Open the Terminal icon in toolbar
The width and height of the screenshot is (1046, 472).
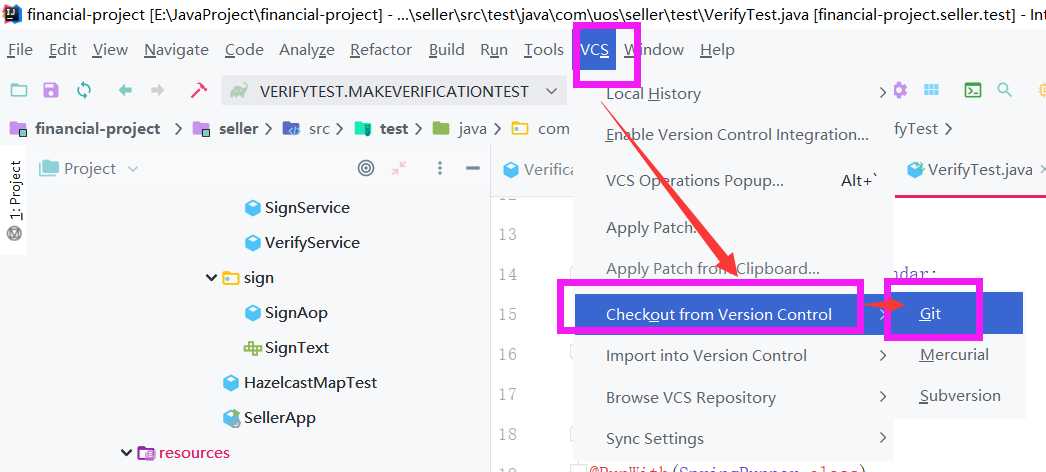(973, 90)
